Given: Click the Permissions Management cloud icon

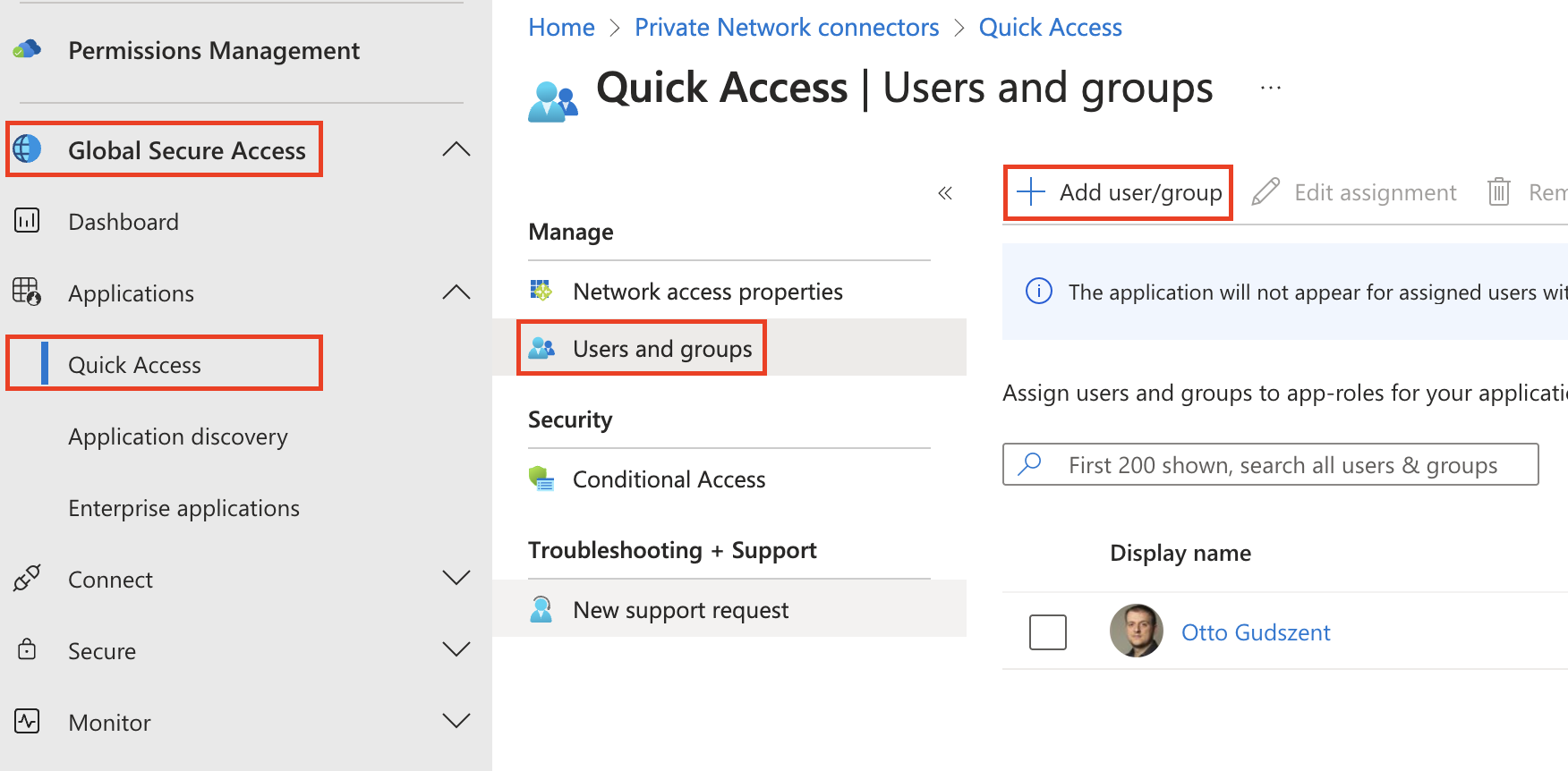Looking at the screenshot, I should point(27,49).
